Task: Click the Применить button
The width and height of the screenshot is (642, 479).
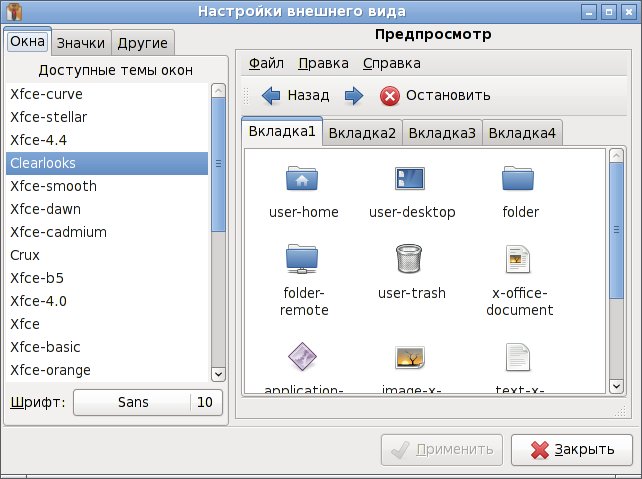Action: (442, 450)
